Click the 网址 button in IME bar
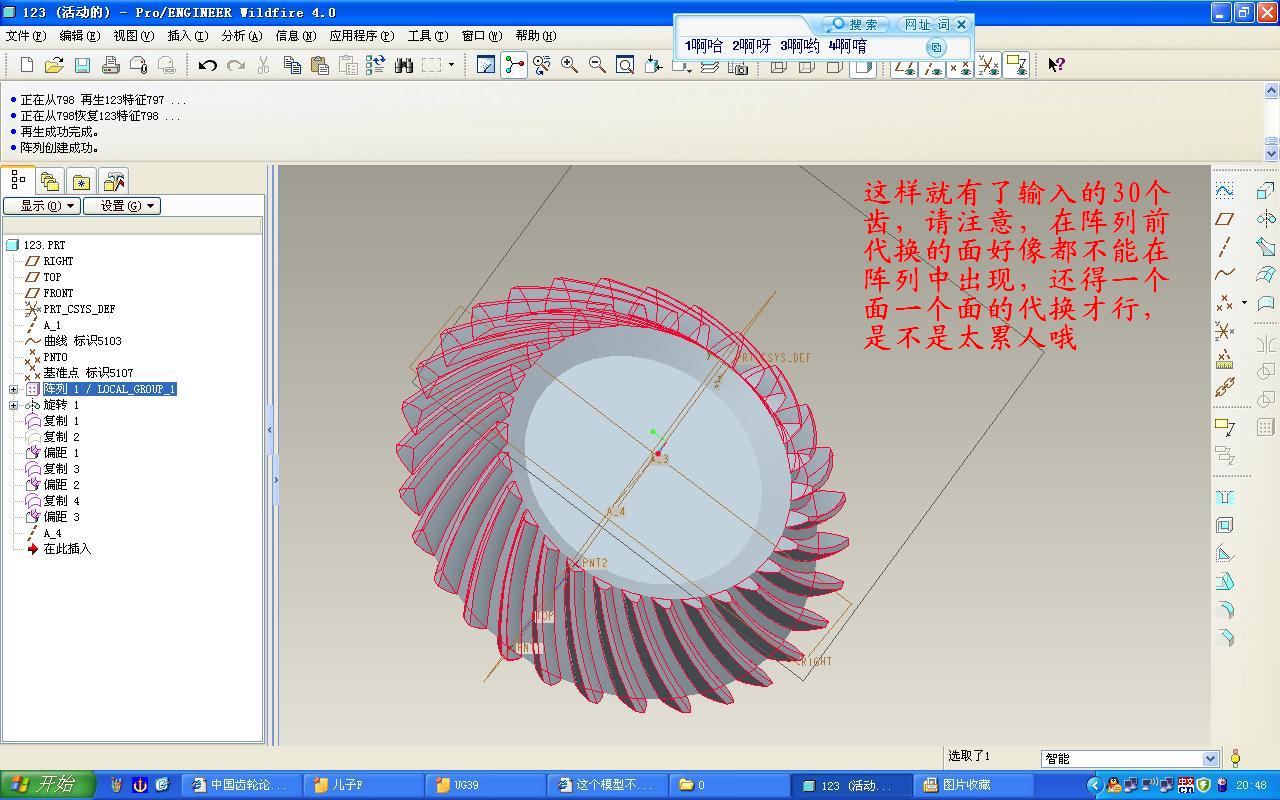This screenshot has width=1280, height=800. click(917, 24)
